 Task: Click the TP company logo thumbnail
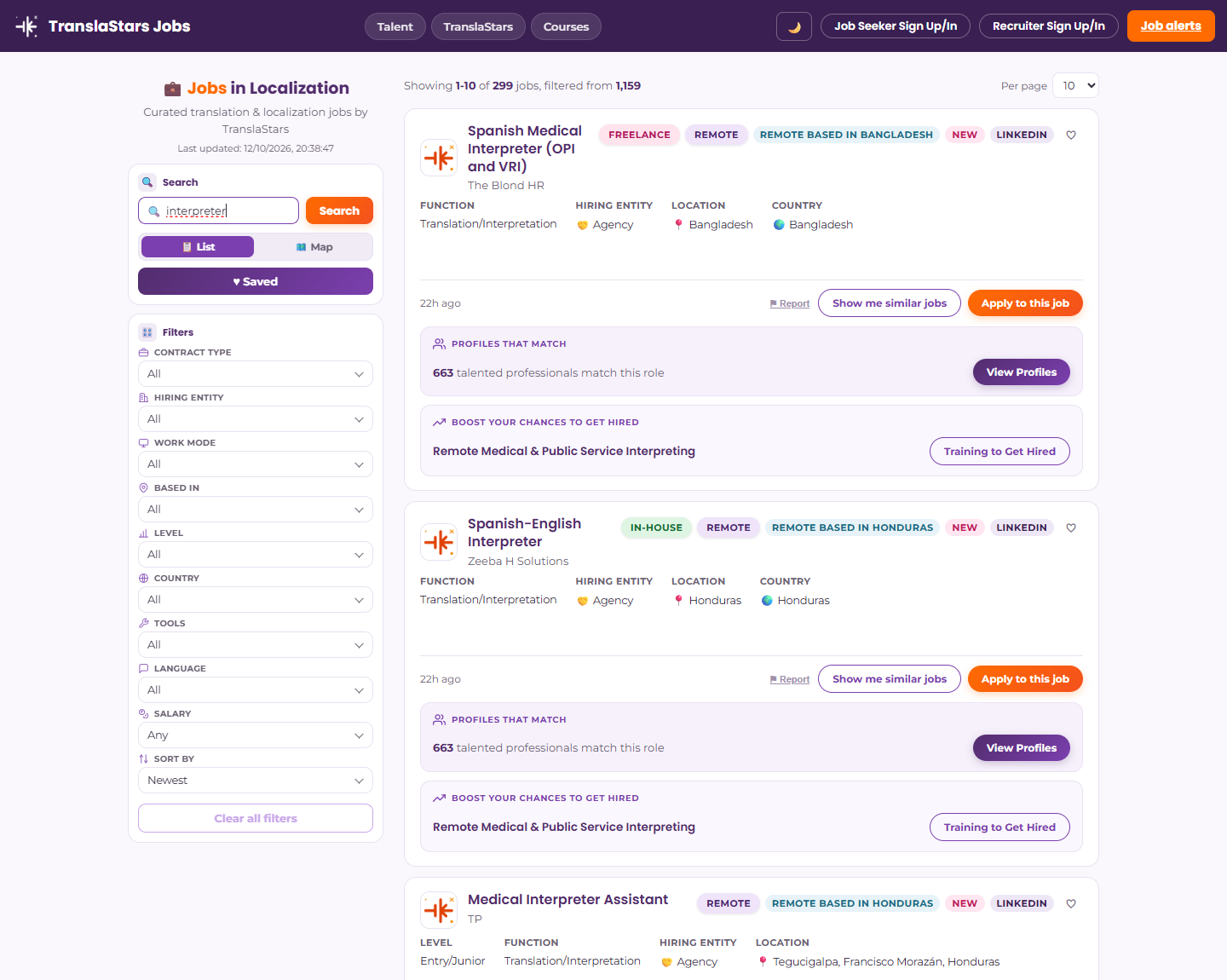[439, 910]
